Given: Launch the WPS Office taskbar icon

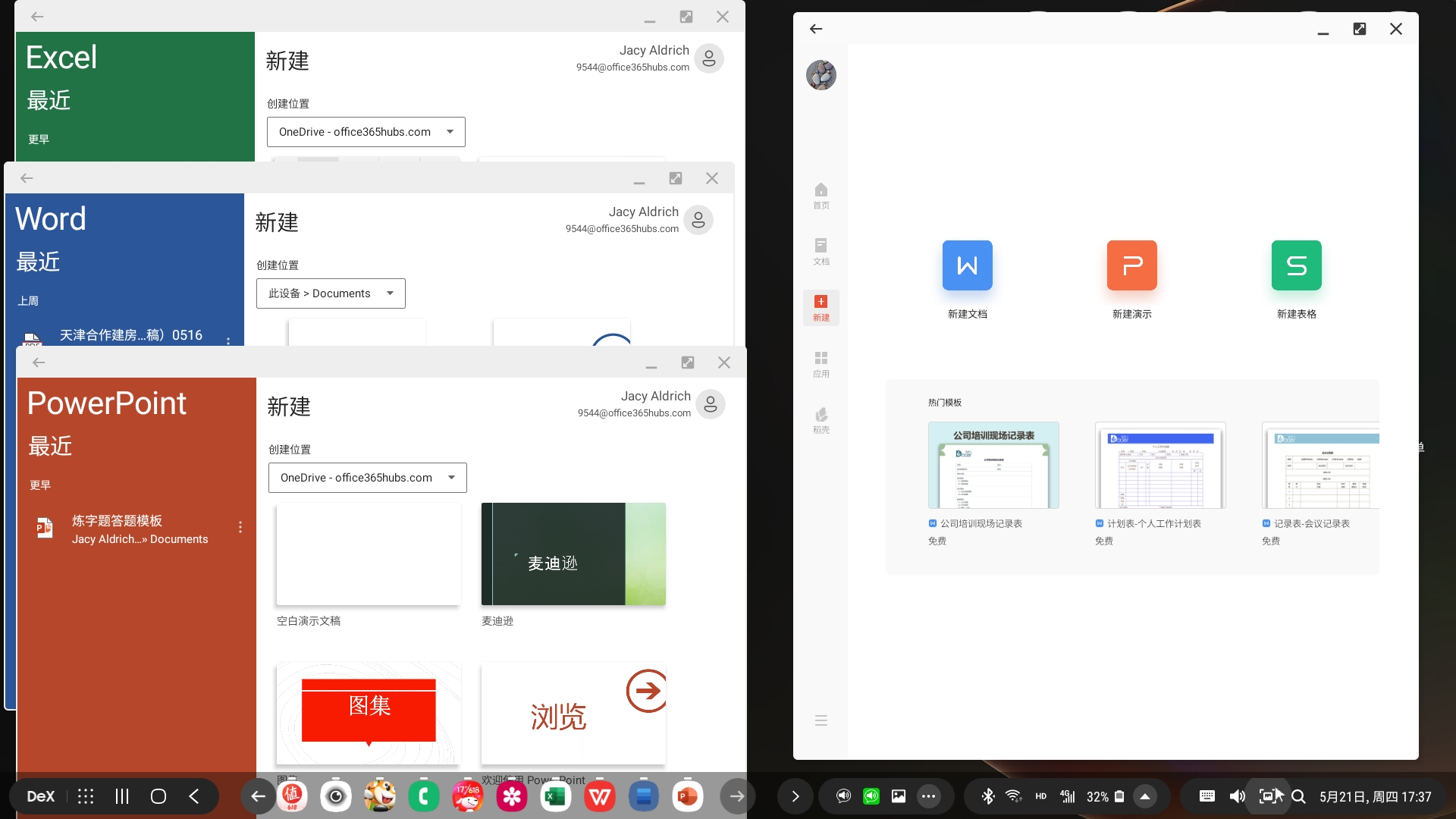Looking at the screenshot, I should (599, 796).
